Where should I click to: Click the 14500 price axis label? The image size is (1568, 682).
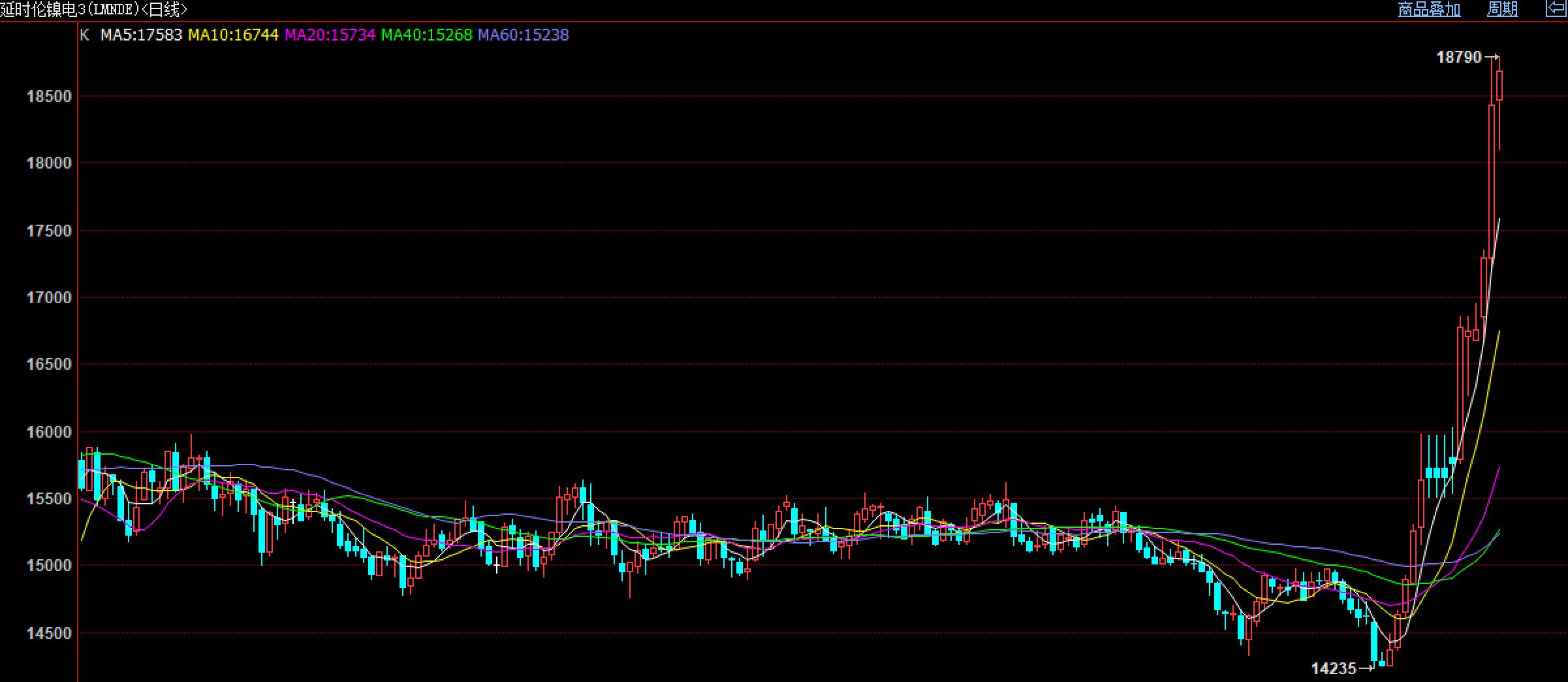tap(48, 634)
